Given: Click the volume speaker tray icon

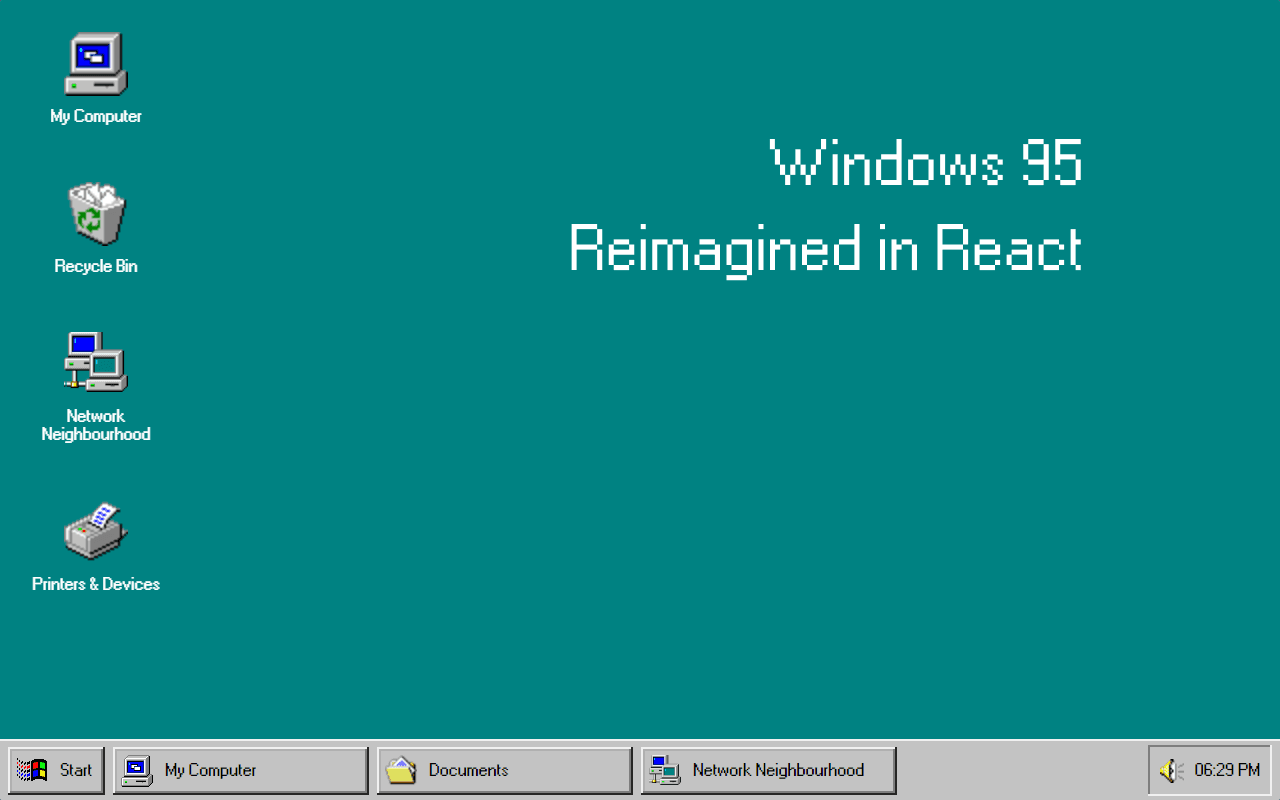Looking at the screenshot, I should click(1171, 770).
